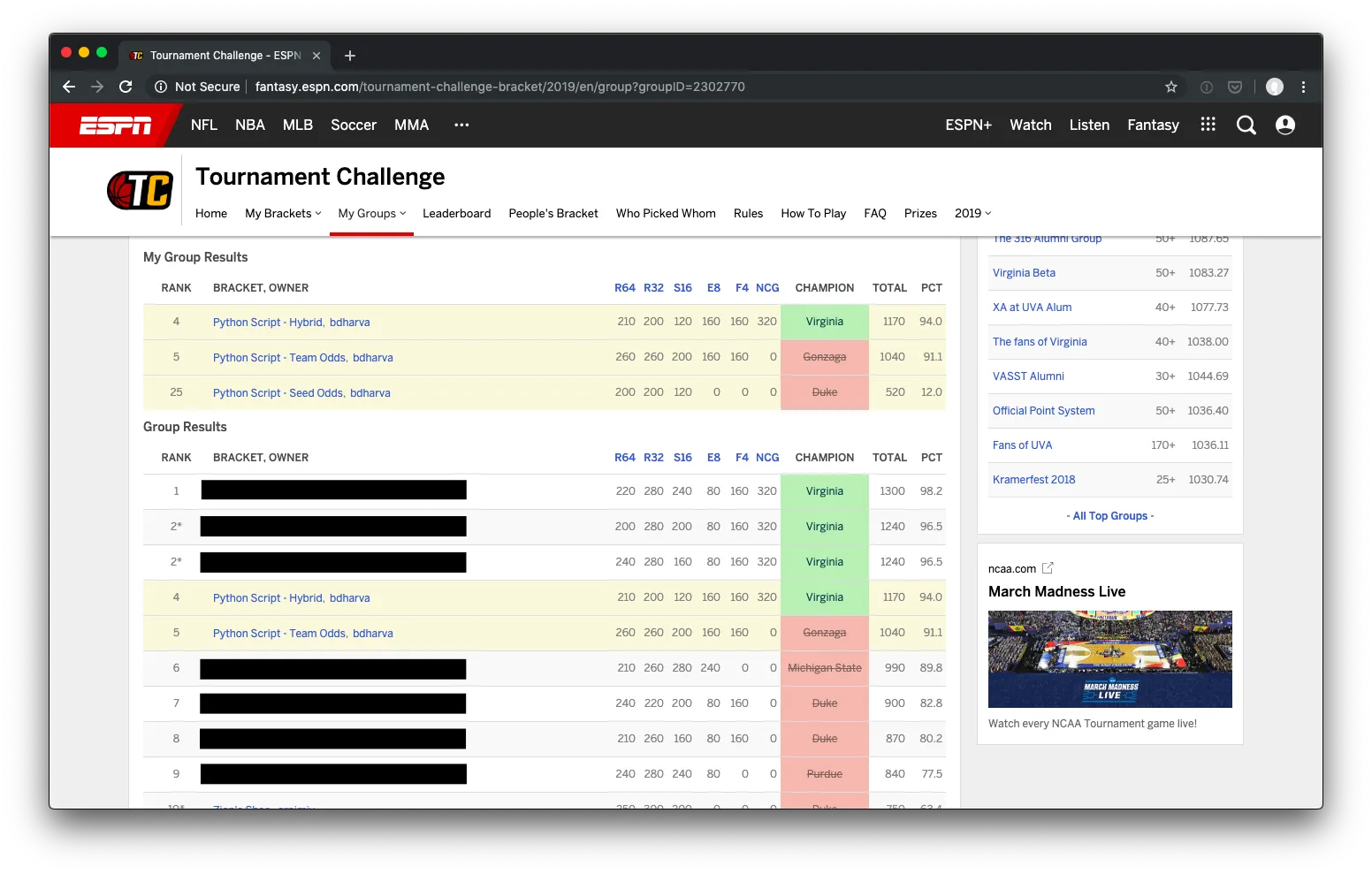Open the 2019 year selector
This screenshot has width=1372, height=874.
coord(972,214)
